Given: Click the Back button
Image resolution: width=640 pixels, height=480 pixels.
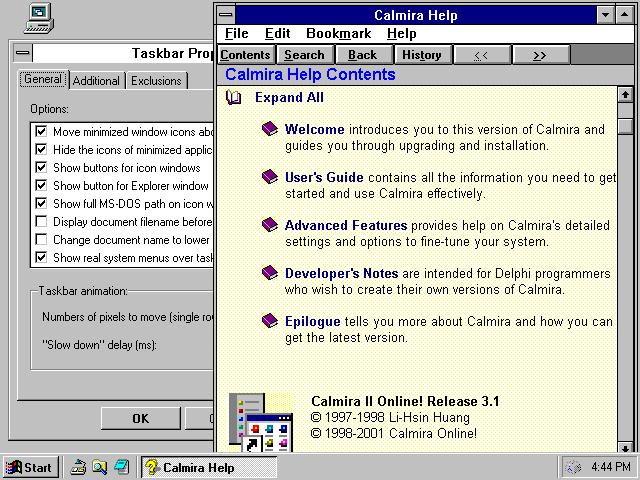Looking at the screenshot, I should [362, 55].
